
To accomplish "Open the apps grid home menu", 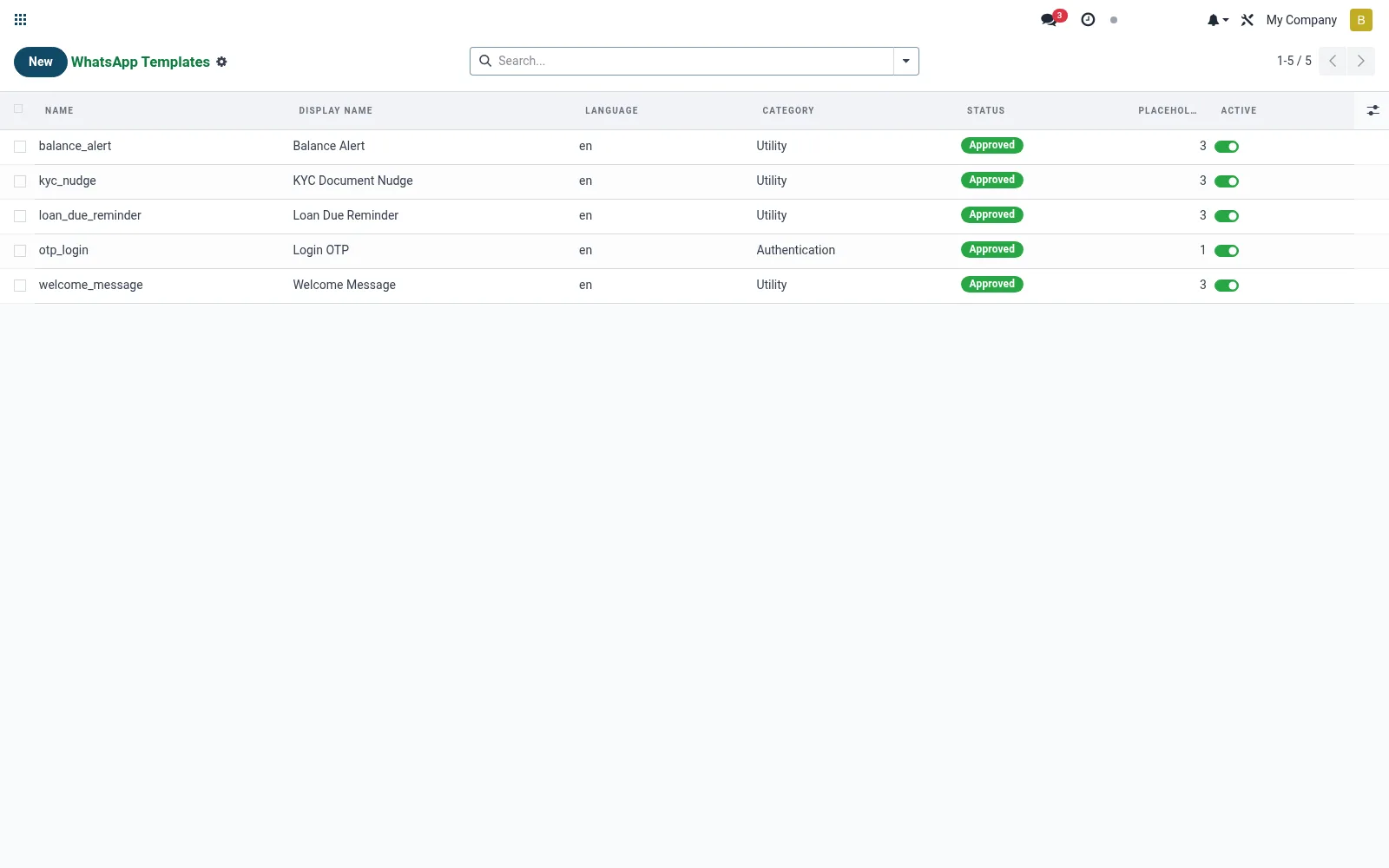I will click(x=21, y=19).
